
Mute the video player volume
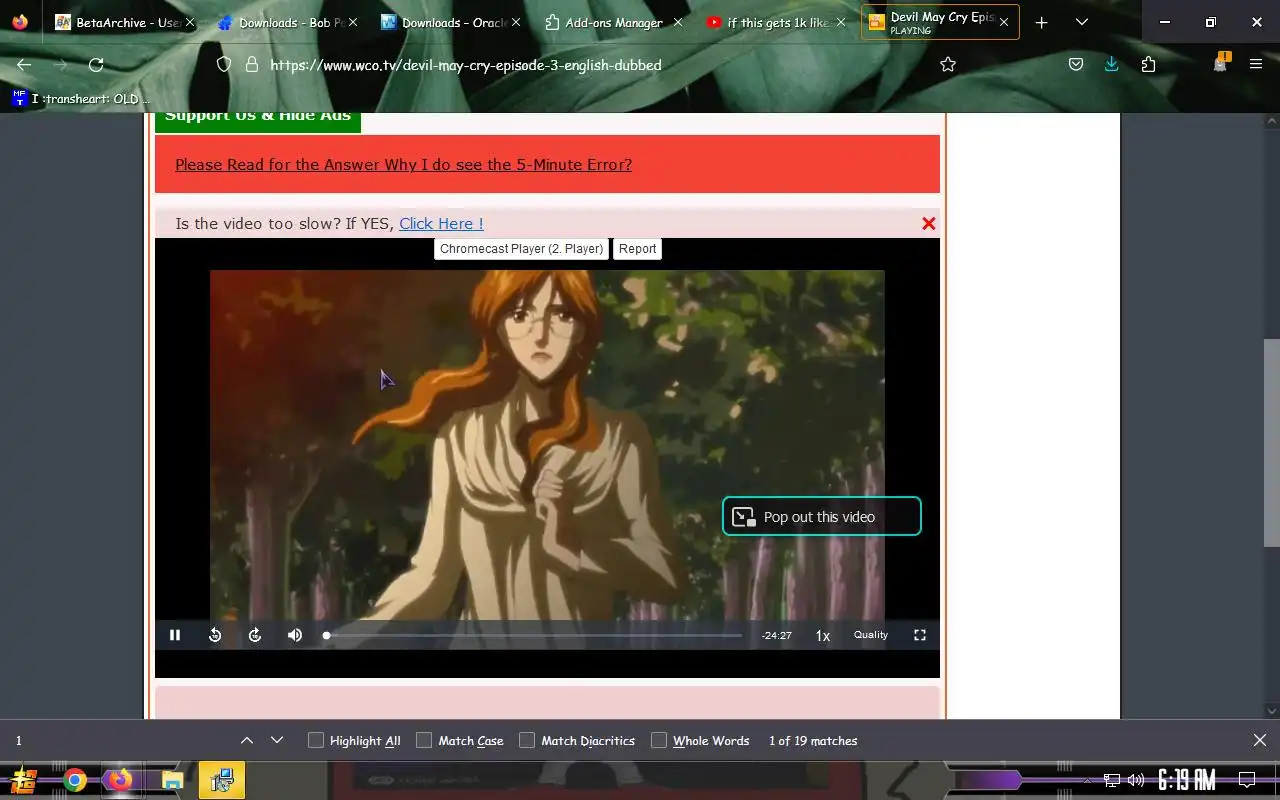click(x=295, y=635)
